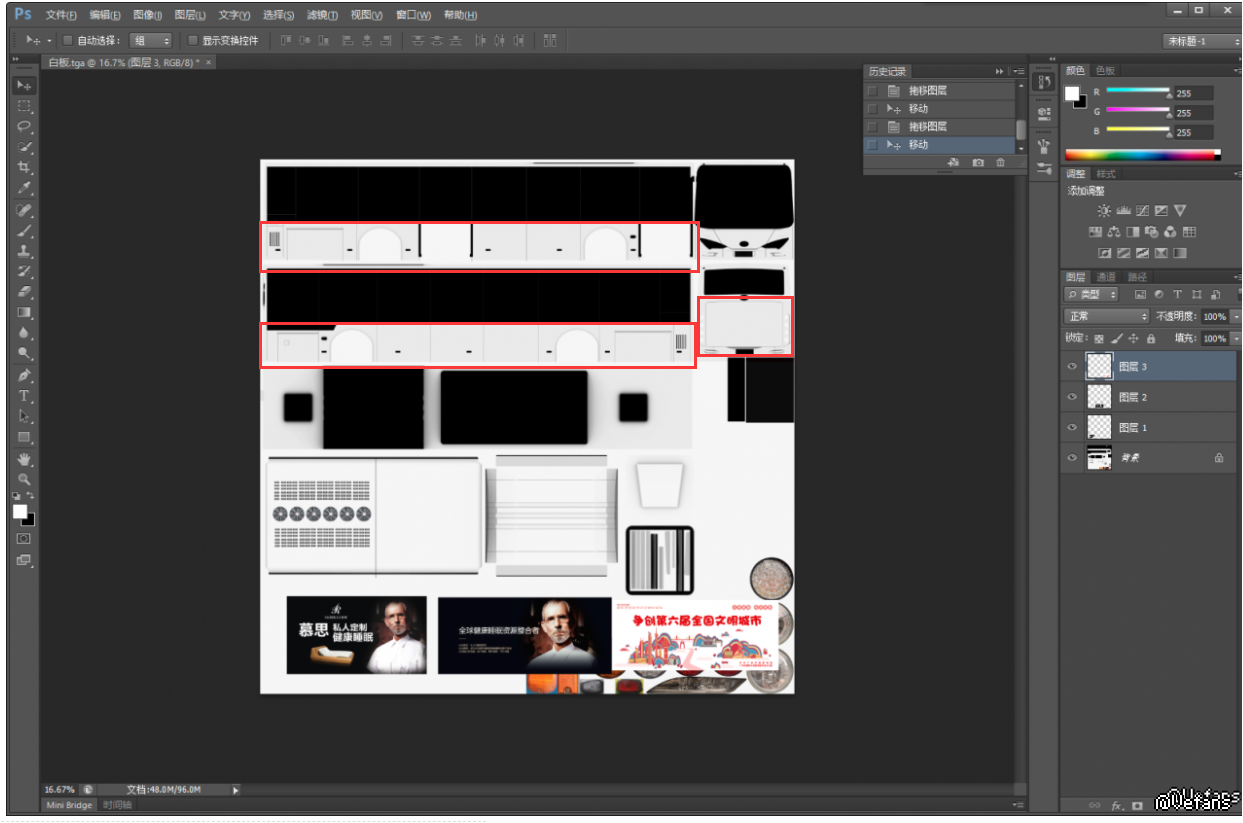Expand the 不透明度 opacity dropdown arrow
This screenshot has height=823, width=1243.
(x=1236, y=316)
